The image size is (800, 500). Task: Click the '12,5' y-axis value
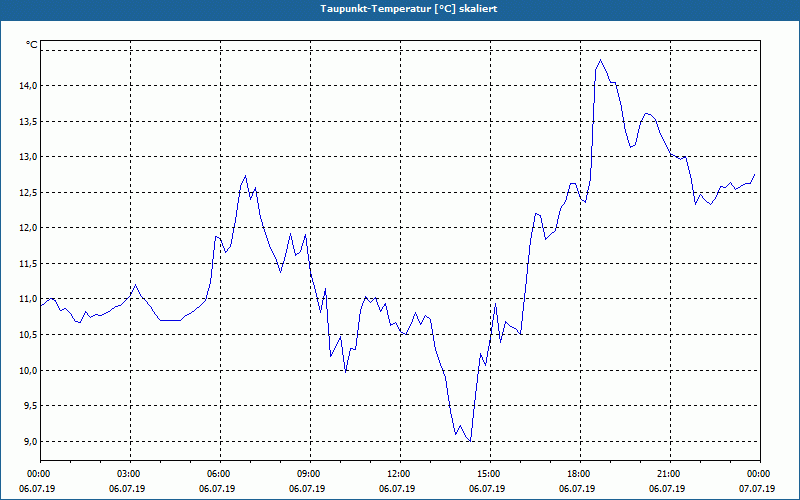click(x=29, y=192)
